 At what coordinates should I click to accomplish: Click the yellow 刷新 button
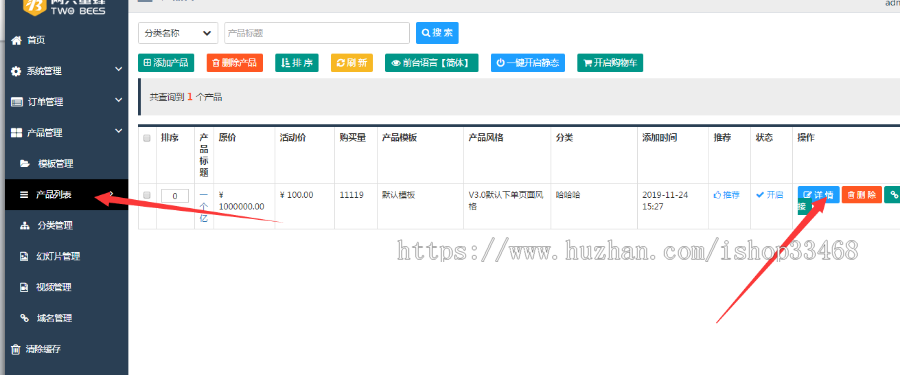[352, 63]
